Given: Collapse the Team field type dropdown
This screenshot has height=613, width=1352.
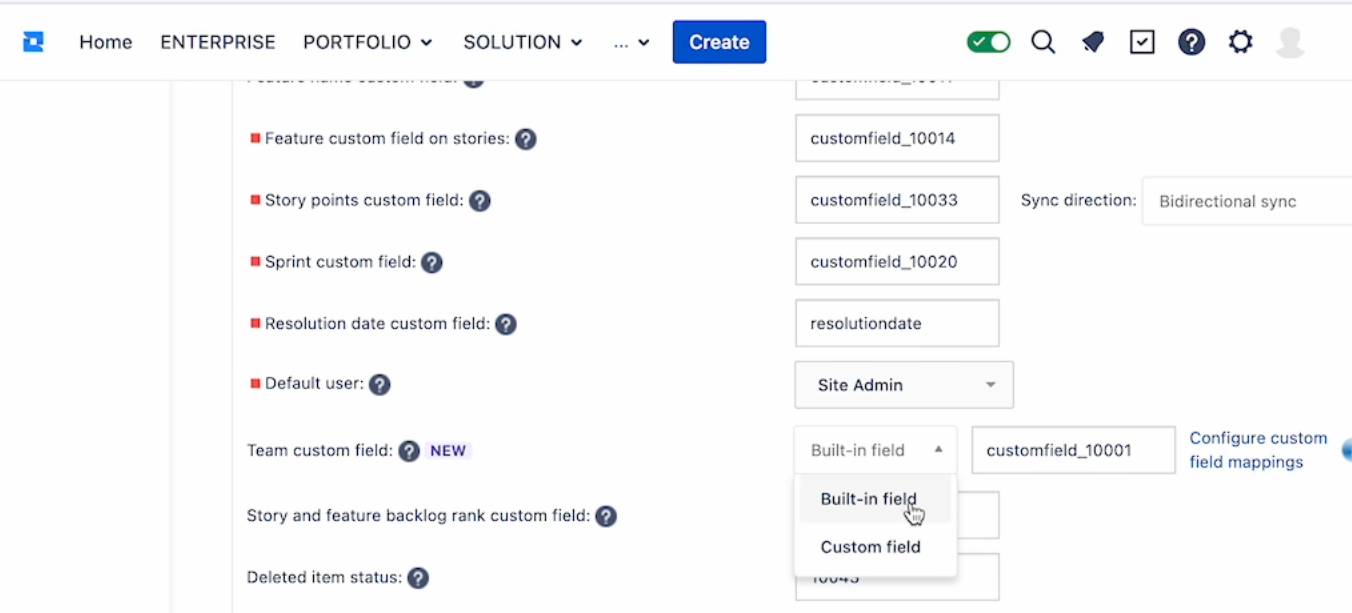Looking at the screenshot, I should (875, 450).
